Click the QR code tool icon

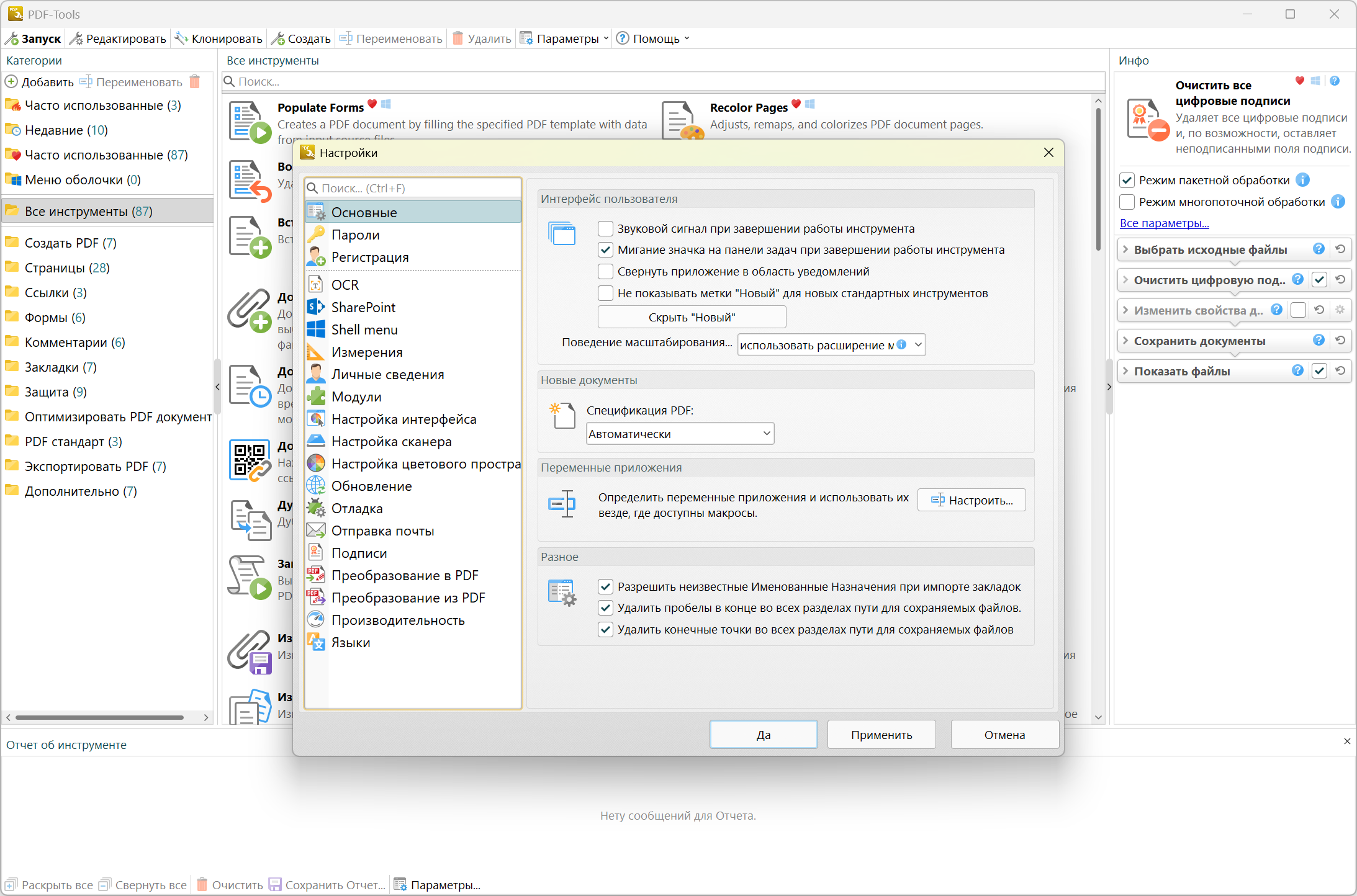[x=250, y=461]
